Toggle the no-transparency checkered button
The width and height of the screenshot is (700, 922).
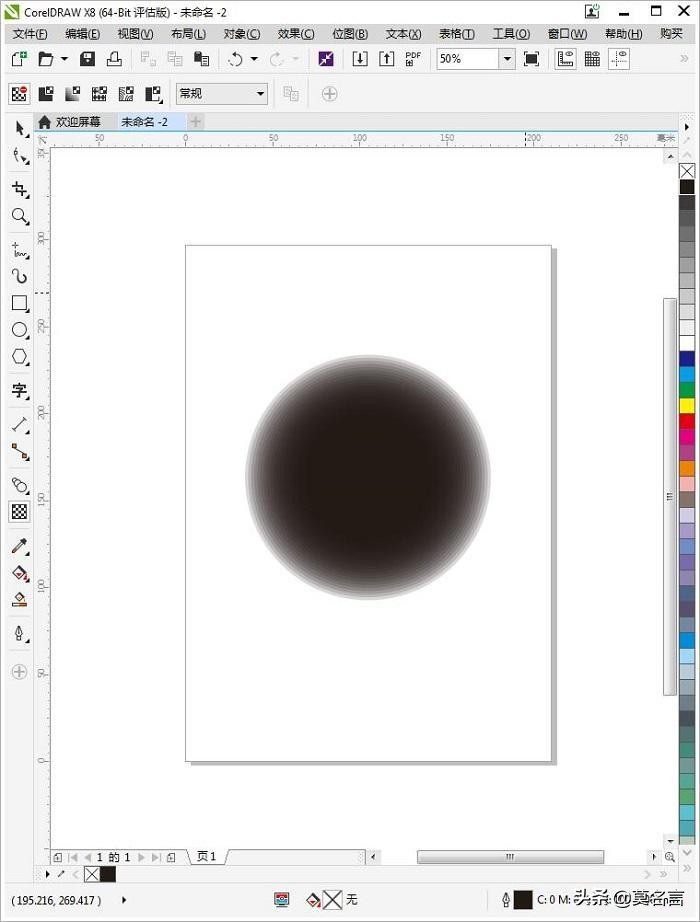coord(19,94)
